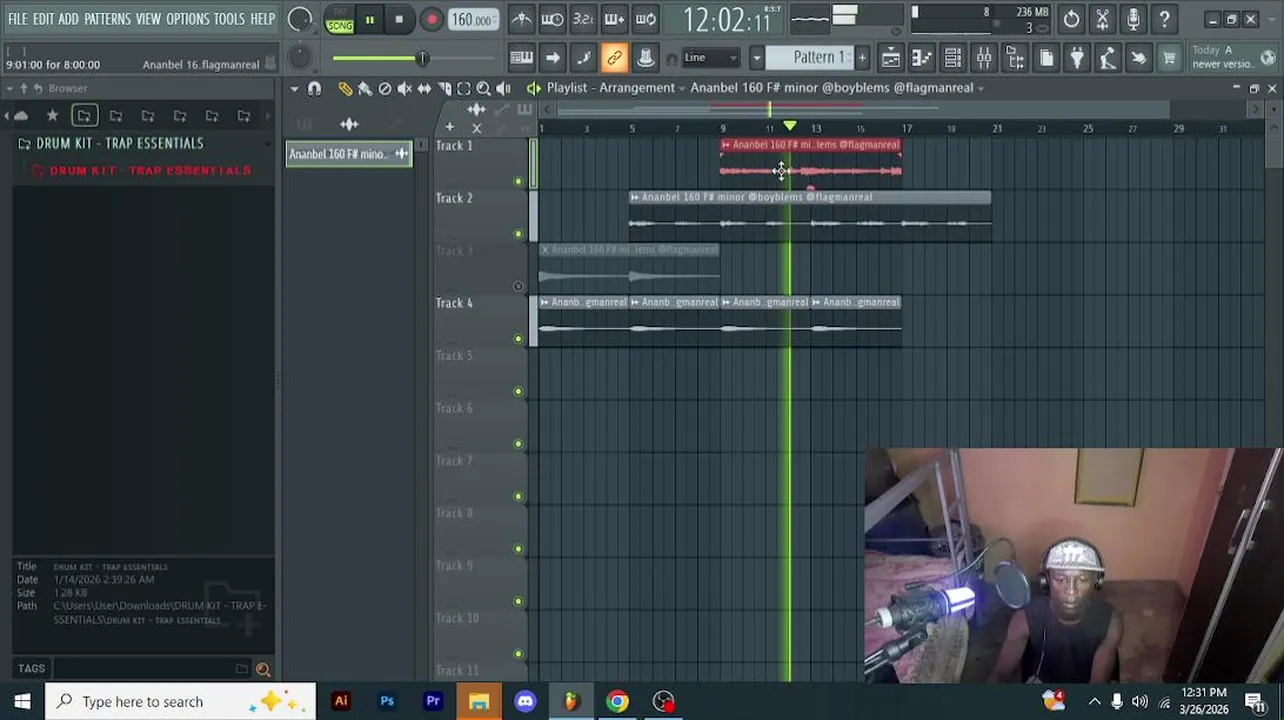Open the Browser options arrow menu
The image size is (1284, 720).
pyautogui.click(x=10, y=89)
